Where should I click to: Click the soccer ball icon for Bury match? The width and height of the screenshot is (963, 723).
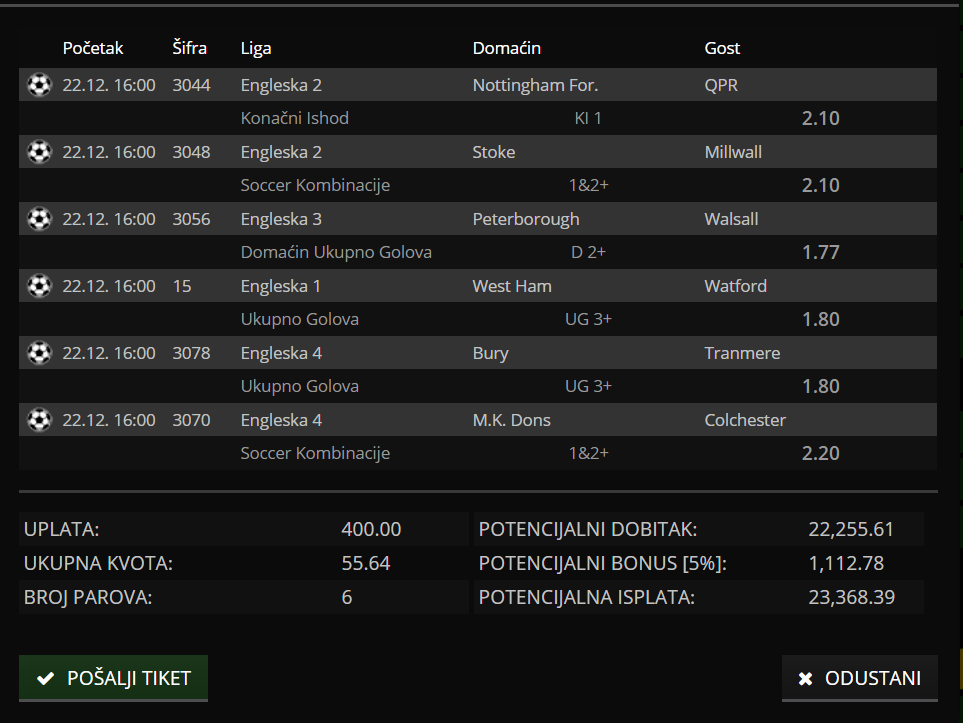pyautogui.click(x=39, y=353)
